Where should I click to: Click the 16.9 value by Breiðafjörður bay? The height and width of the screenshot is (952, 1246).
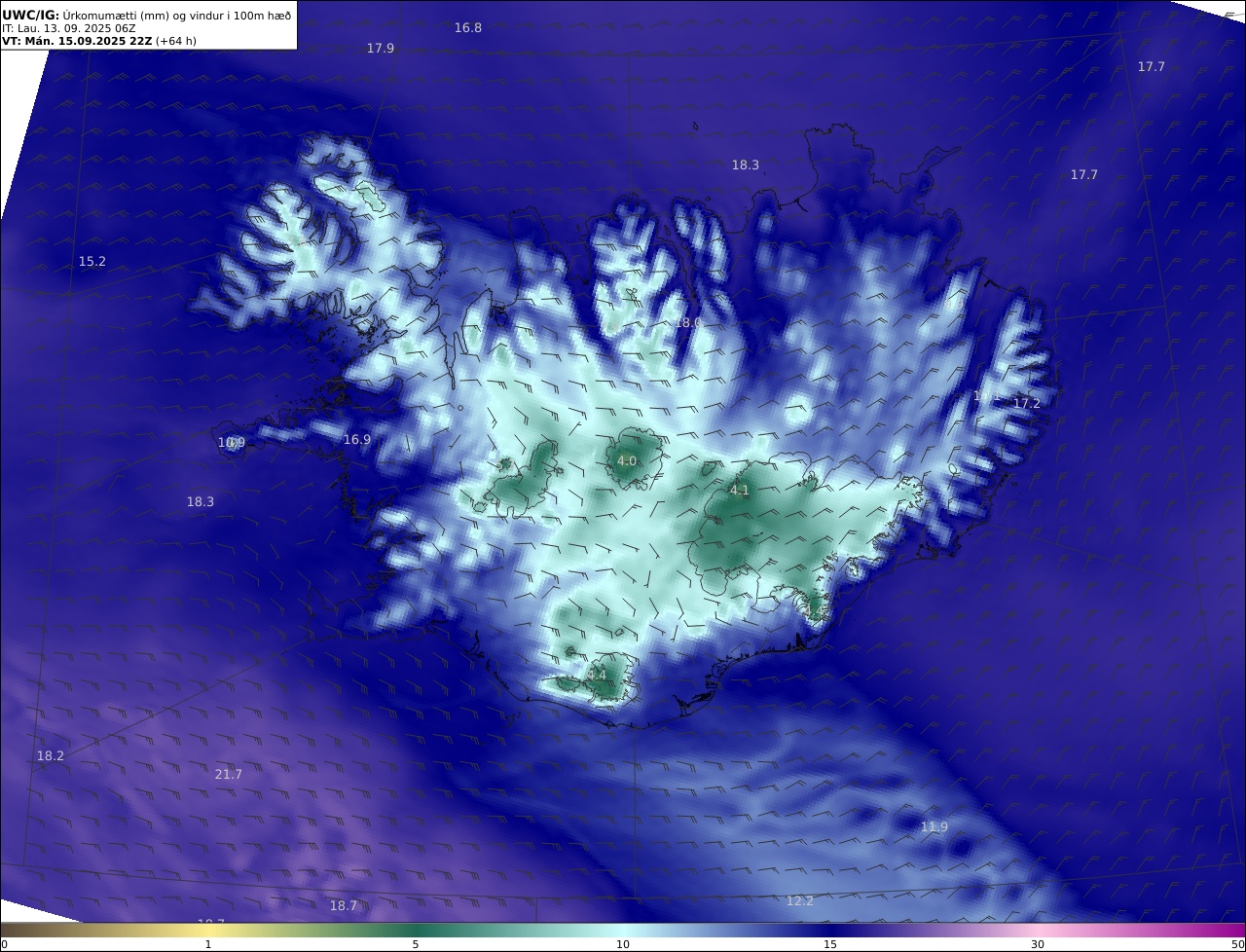[x=357, y=439]
